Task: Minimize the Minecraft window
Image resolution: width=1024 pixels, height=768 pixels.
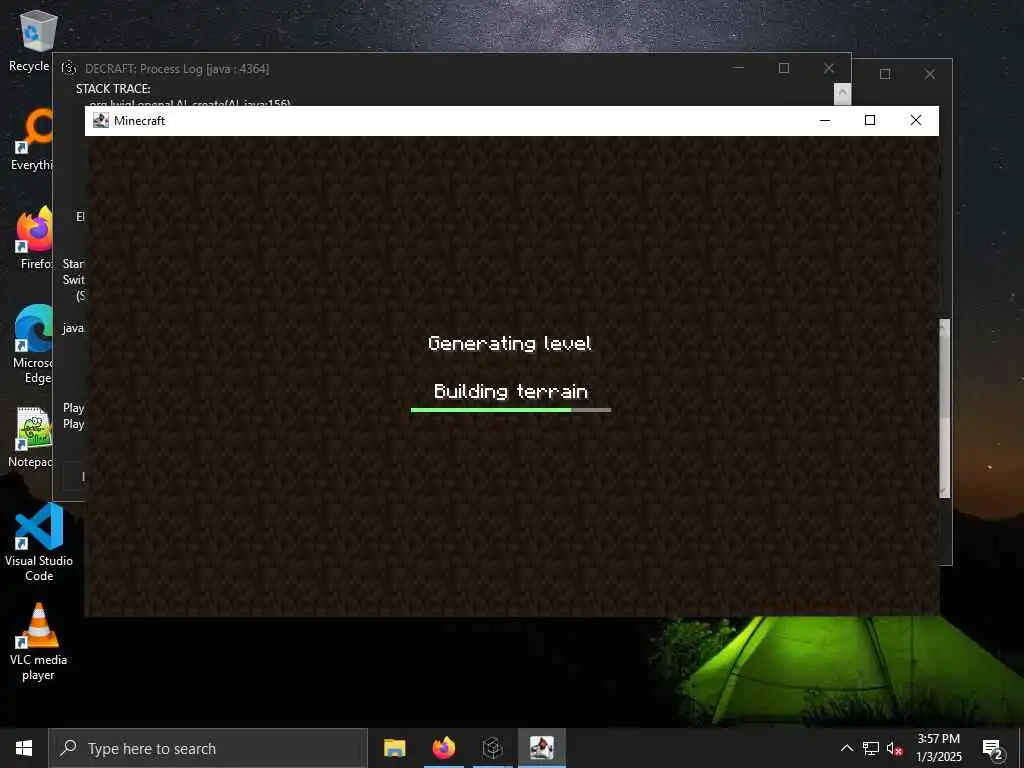Action: pyautogui.click(x=825, y=121)
